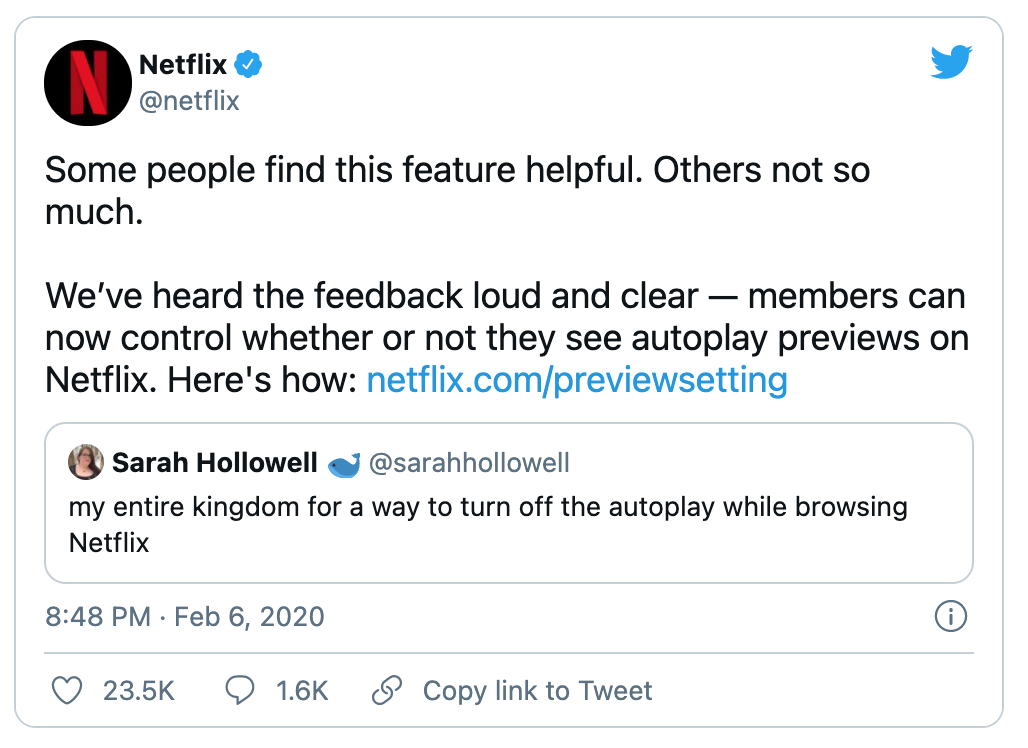1028x748 pixels.
Task: Open the quoted tweet about autoplay
Action: (508, 525)
